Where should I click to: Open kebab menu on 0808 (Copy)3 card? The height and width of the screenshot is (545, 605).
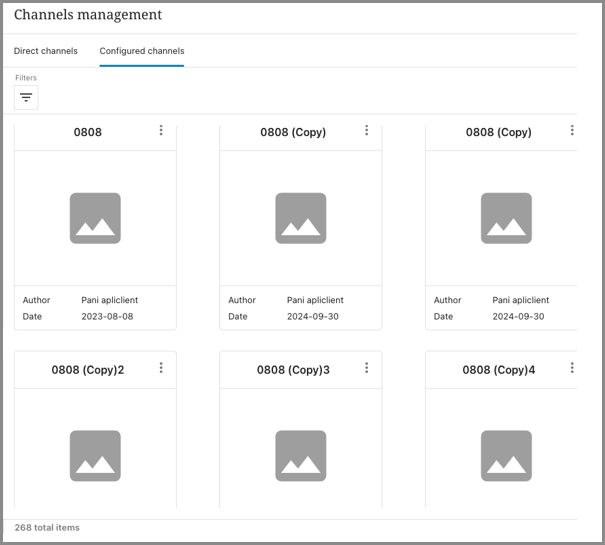[x=367, y=369]
